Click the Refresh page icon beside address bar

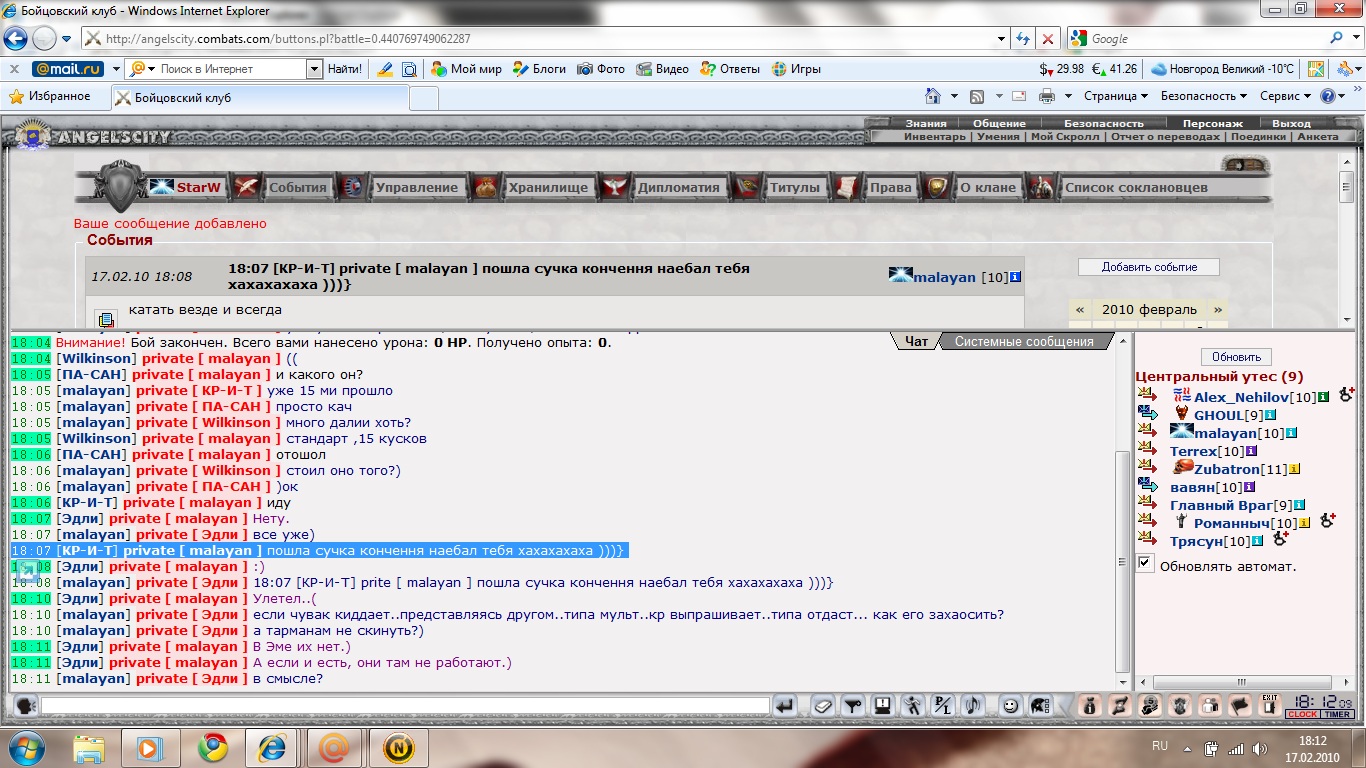point(1023,39)
